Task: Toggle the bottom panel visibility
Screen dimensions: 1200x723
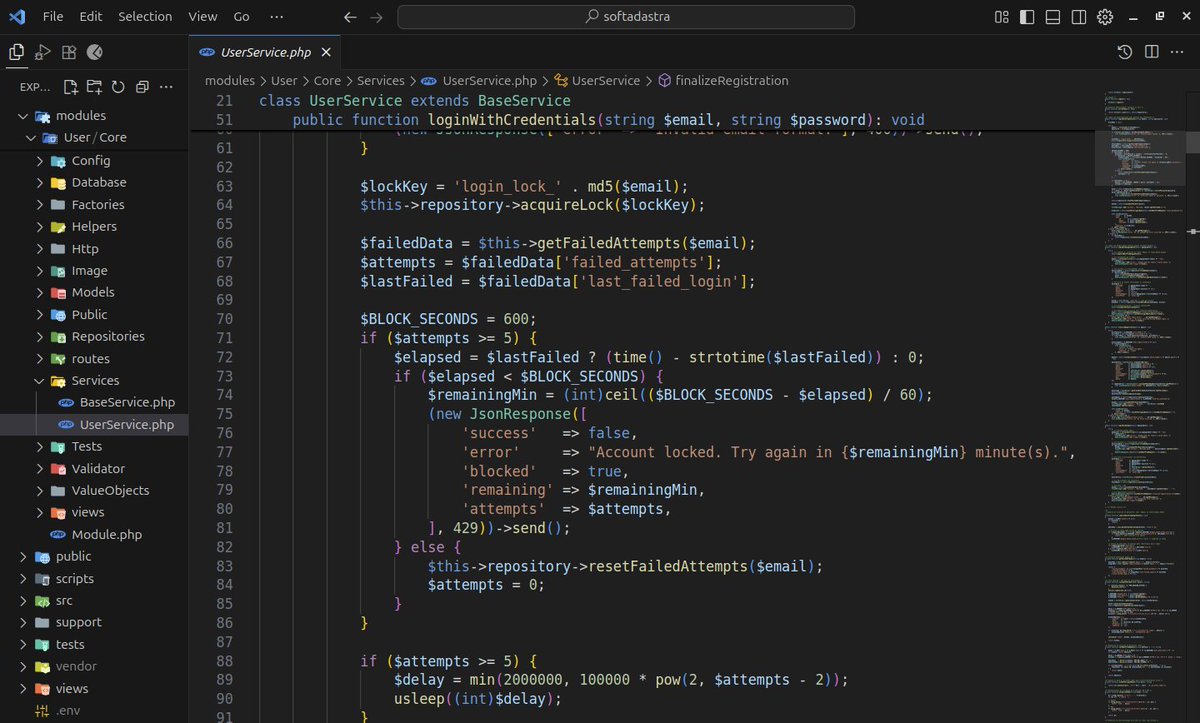Action: [1053, 17]
